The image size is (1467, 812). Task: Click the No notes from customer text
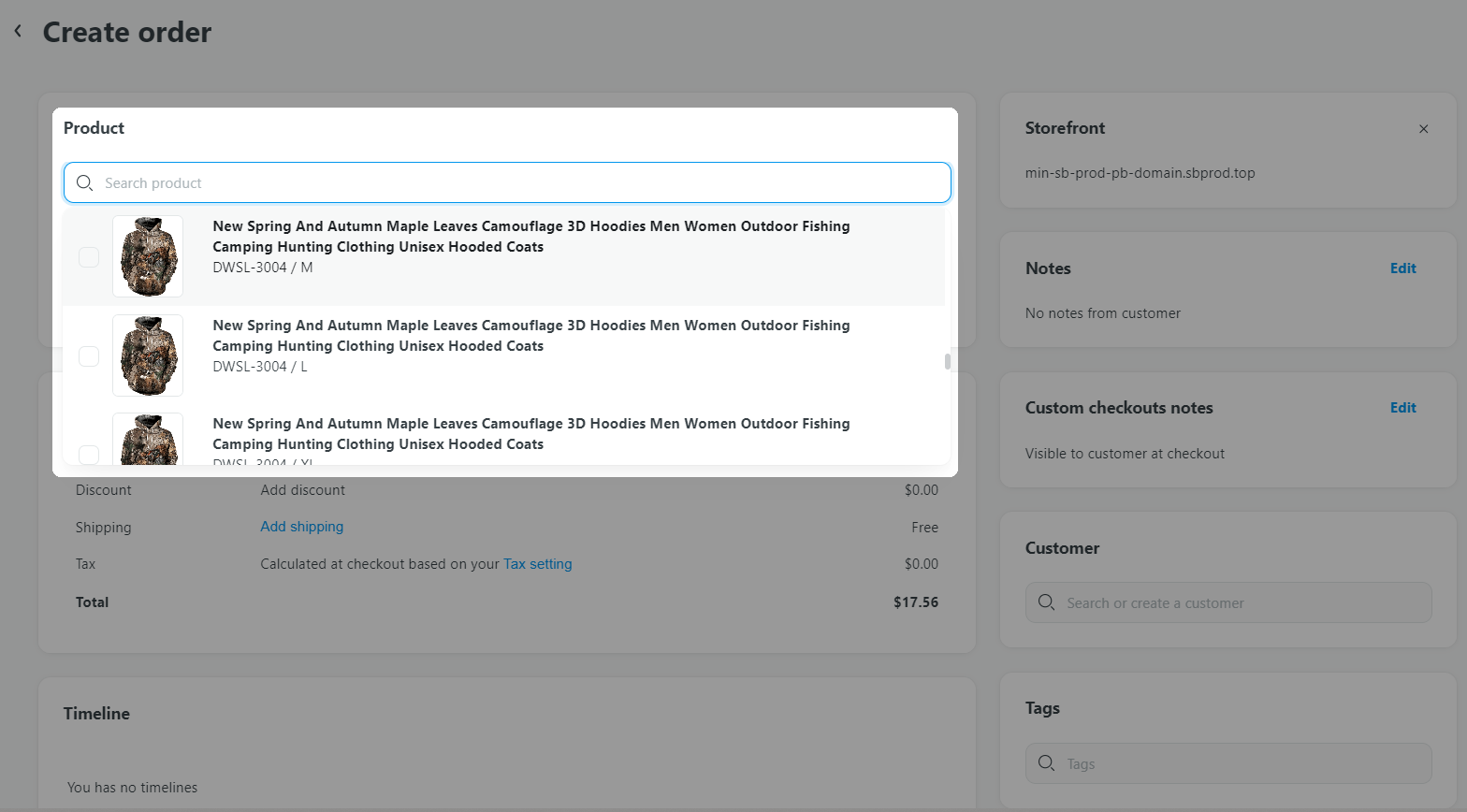(x=1102, y=313)
